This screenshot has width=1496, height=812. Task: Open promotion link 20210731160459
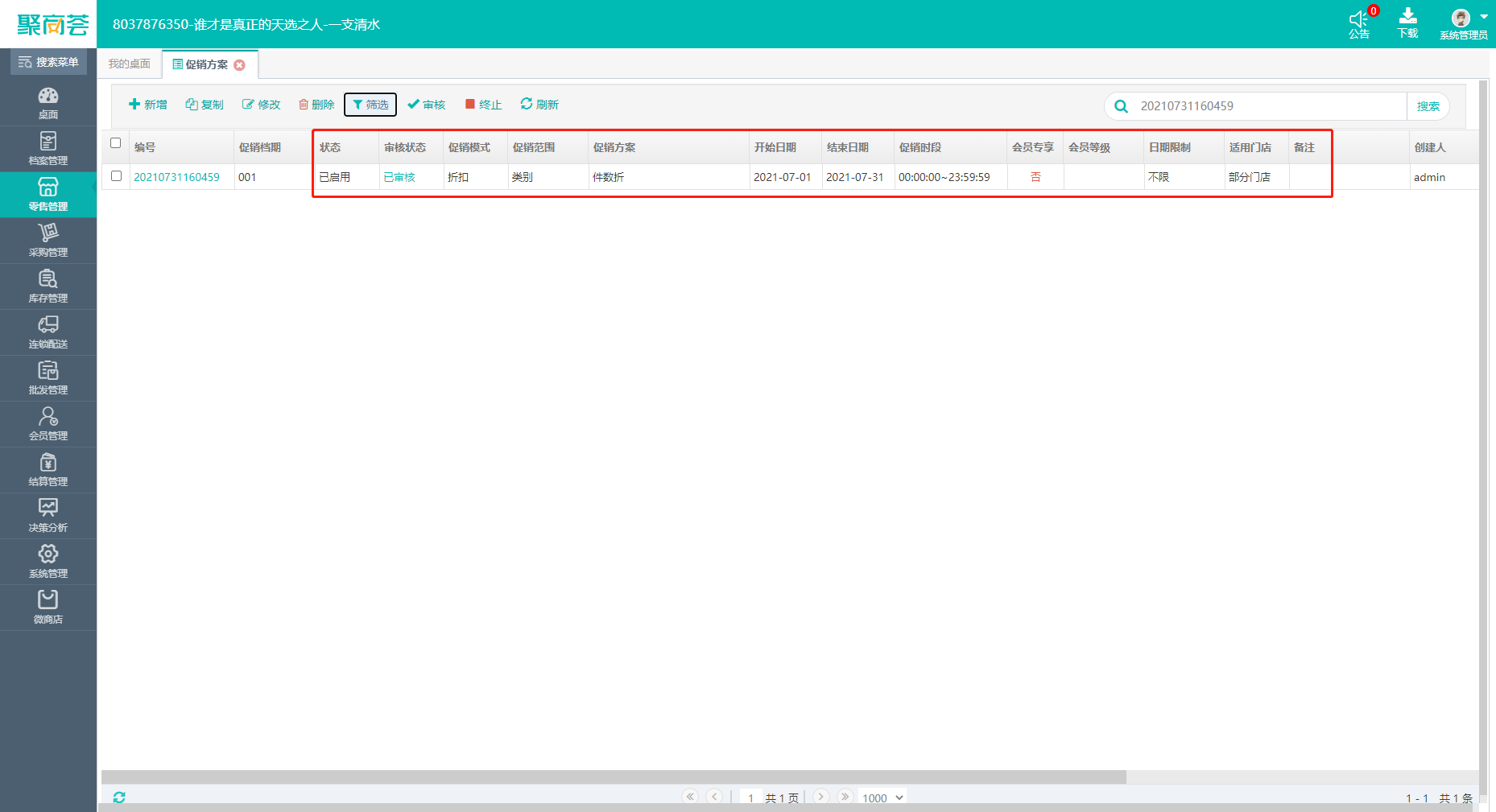coord(176,177)
